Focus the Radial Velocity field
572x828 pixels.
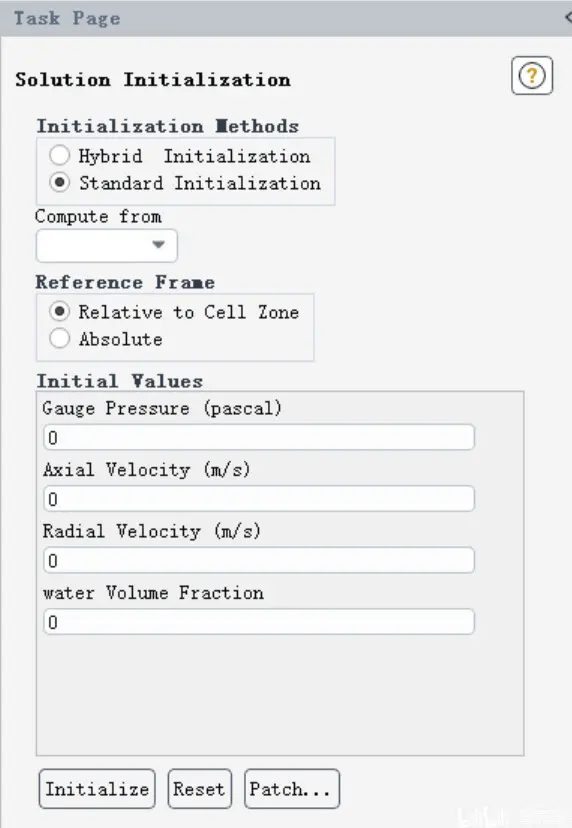[259, 560]
